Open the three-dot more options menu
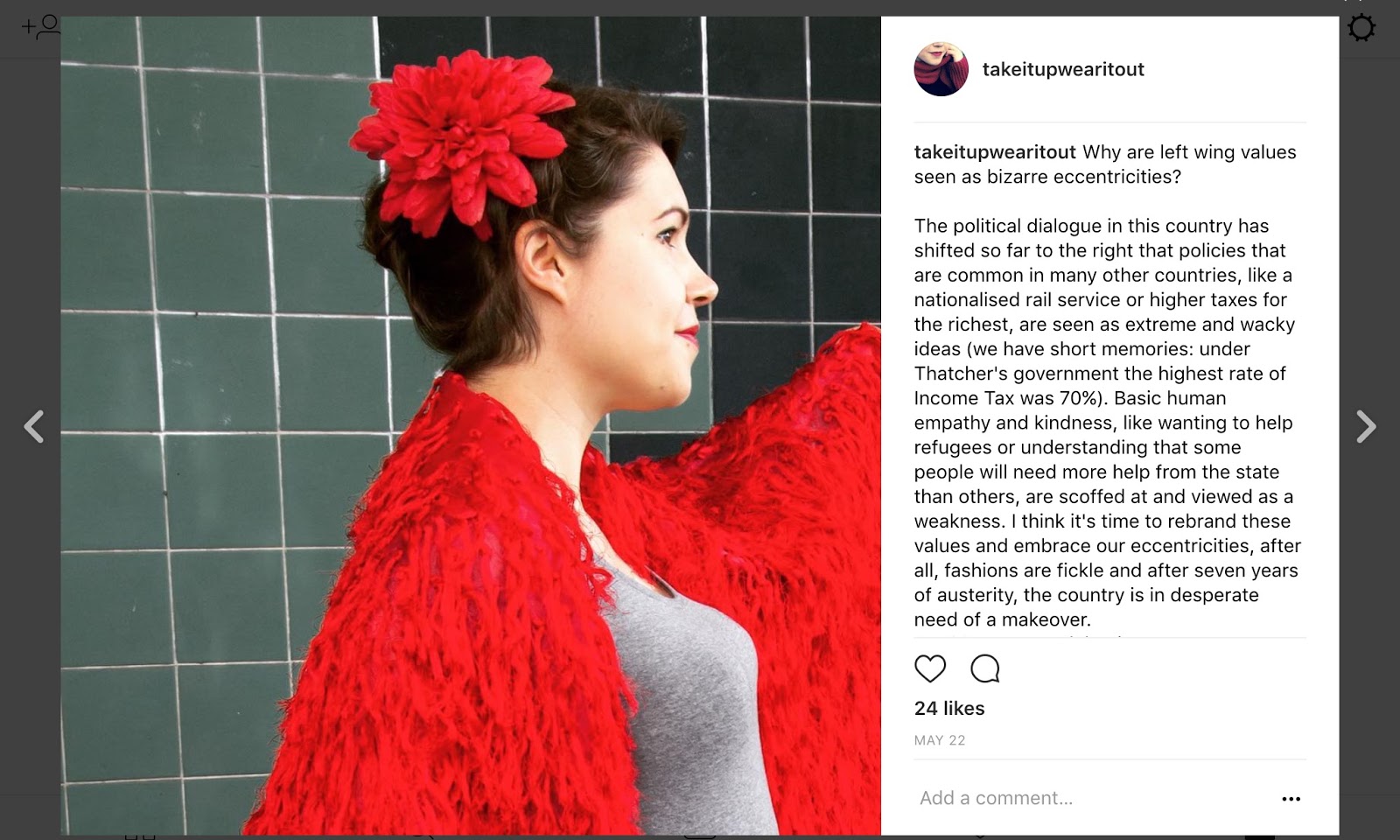This screenshot has height=840, width=1400. [1291, 799]
